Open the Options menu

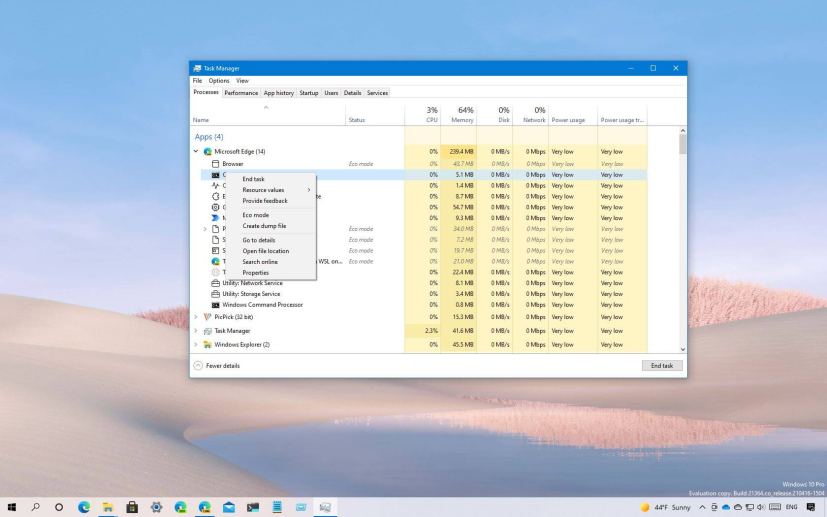click(x=219, y=81)
